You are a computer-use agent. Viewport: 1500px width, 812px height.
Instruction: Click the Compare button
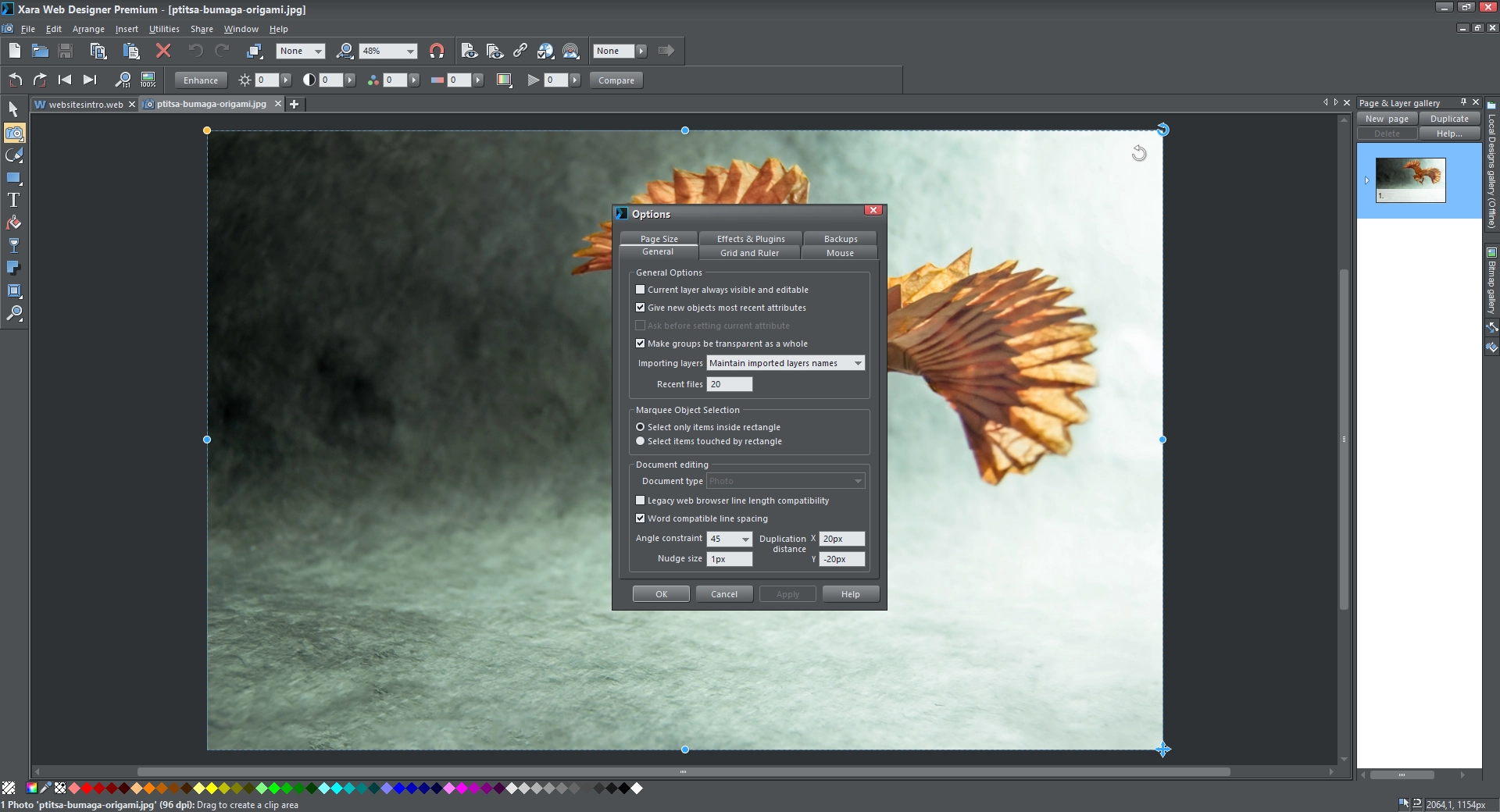pyautogui.click(x=616, y=80)
